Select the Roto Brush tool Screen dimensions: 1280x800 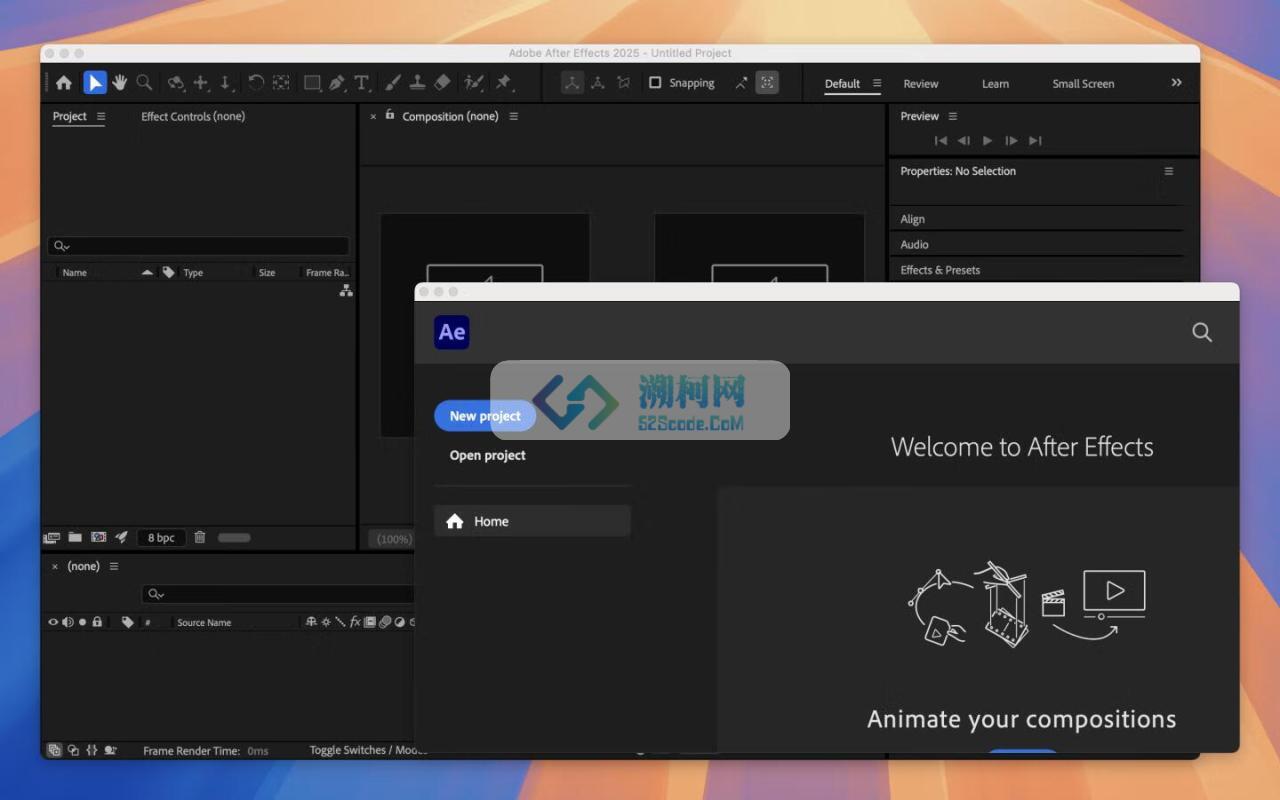(x=474, y=83)
